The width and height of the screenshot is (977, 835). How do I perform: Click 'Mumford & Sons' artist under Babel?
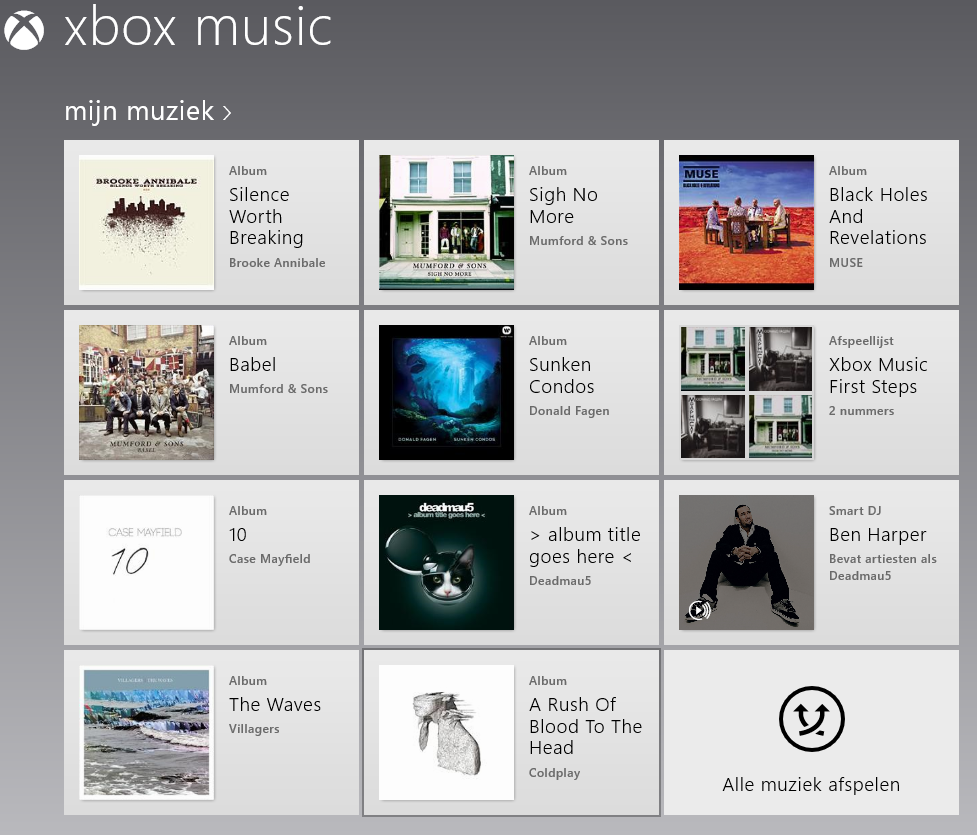click(278, 389)
